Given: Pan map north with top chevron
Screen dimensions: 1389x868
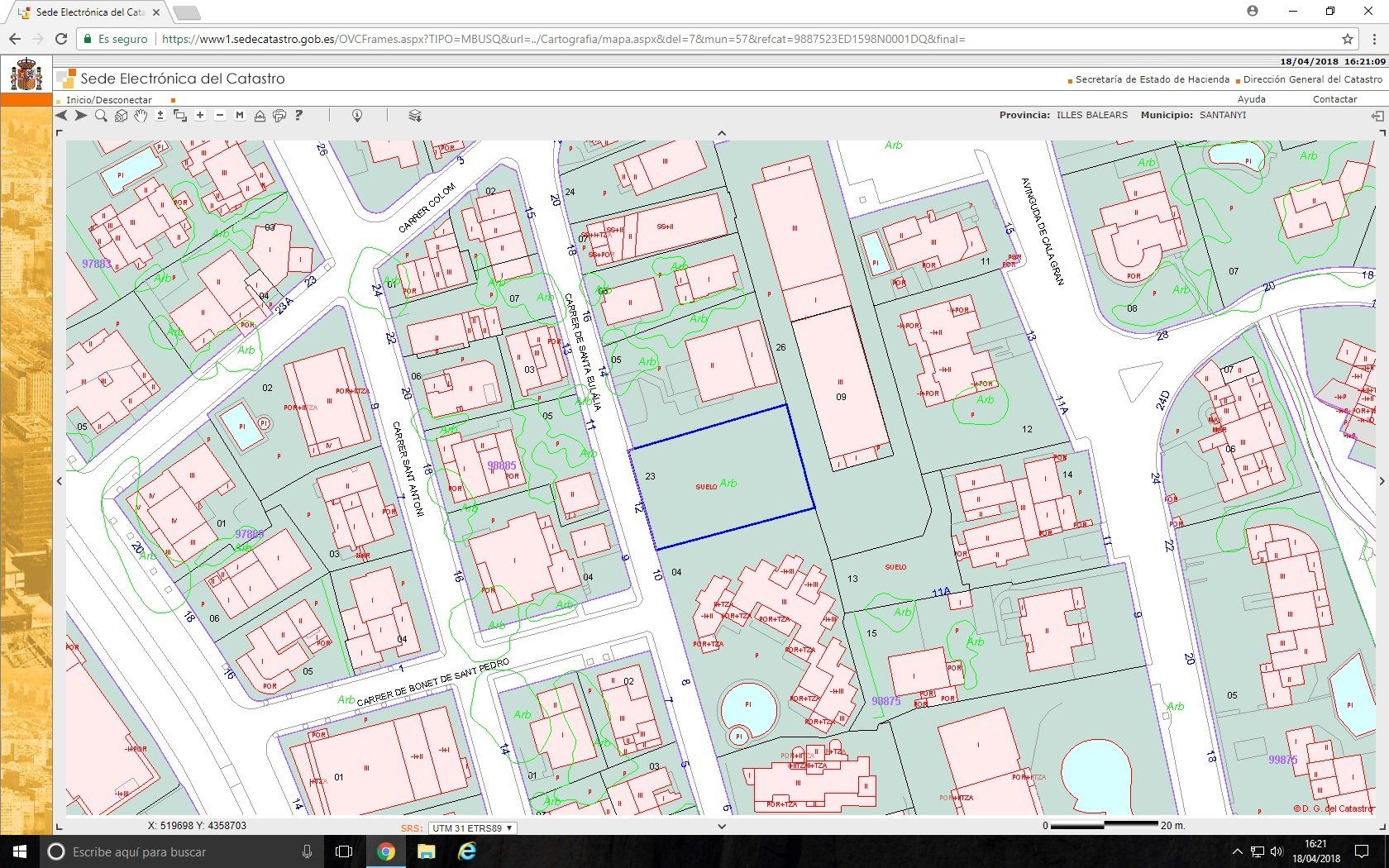Looking at the screenshot, I should click(x=721, y=133).
